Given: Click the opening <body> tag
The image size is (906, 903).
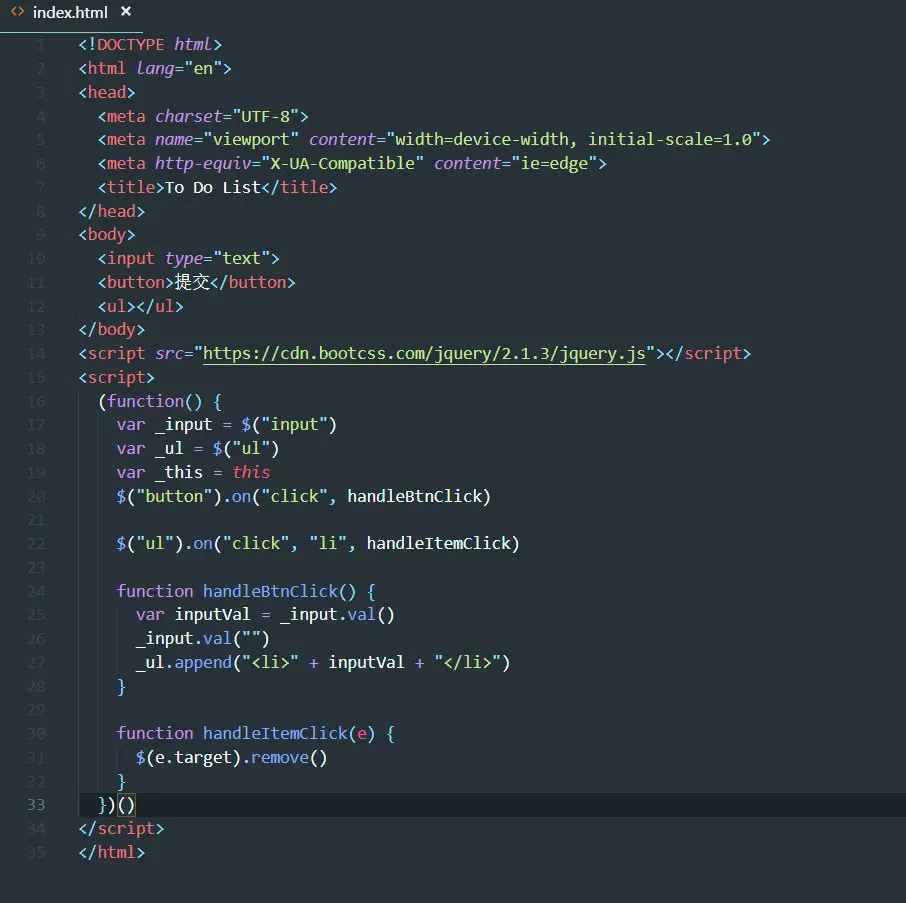Looking at the screenshot, I should [x=107, y=235].
